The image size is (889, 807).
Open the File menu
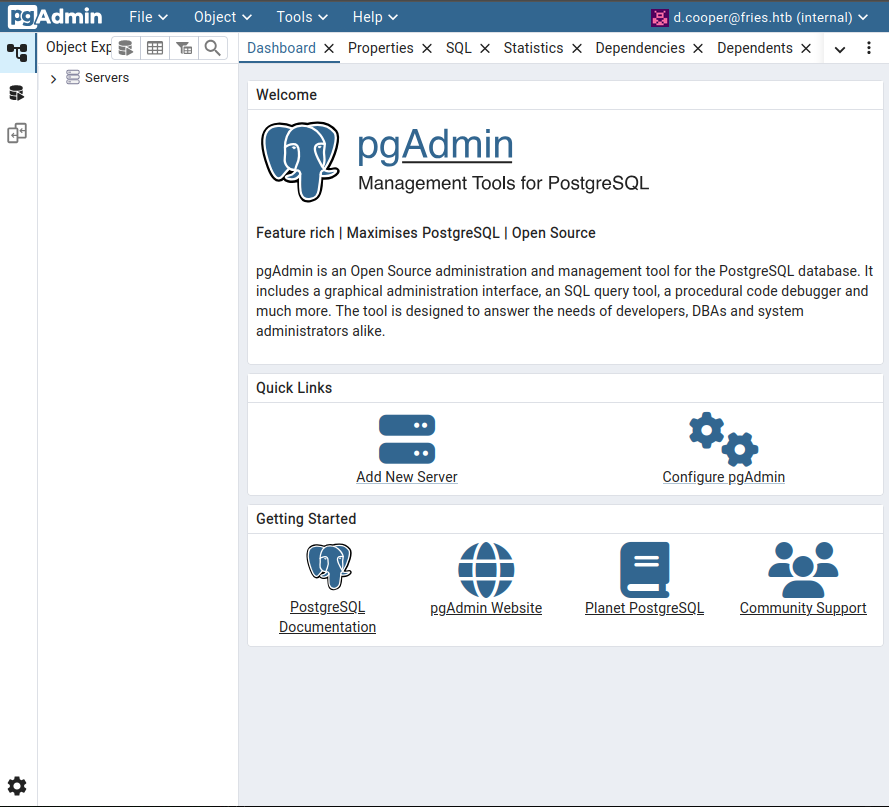[x=148, y=17]
